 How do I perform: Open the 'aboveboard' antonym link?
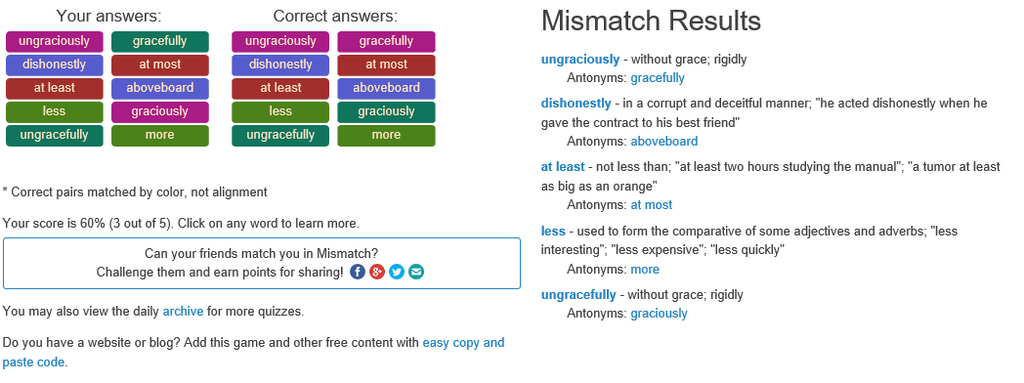pos(664,141)
